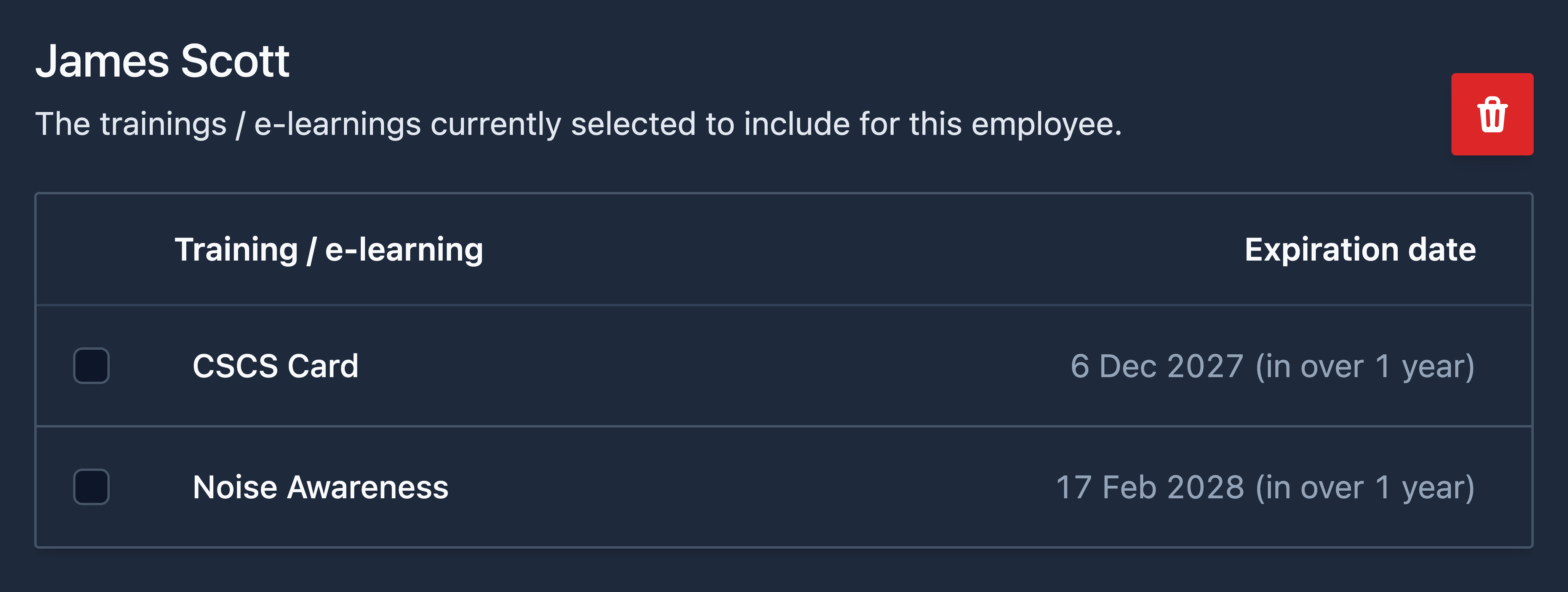Enable the Noise Awareness checkbox
Image resolution: width=1568 pixels, height=592 pixels.
pyautogui.click(x=91, y=487)
